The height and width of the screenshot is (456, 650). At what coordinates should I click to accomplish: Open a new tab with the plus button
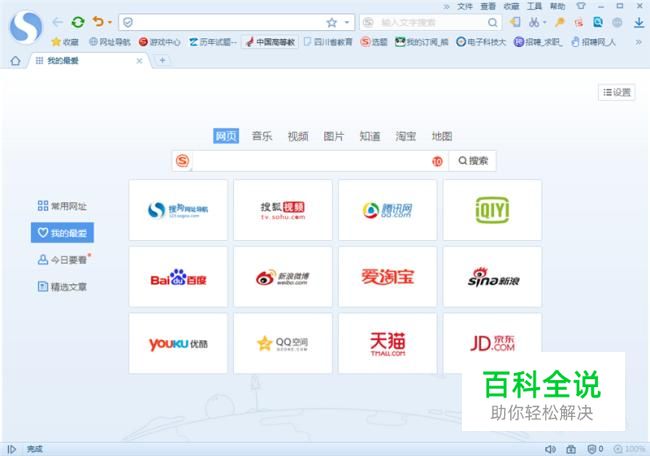coord(162,61)
